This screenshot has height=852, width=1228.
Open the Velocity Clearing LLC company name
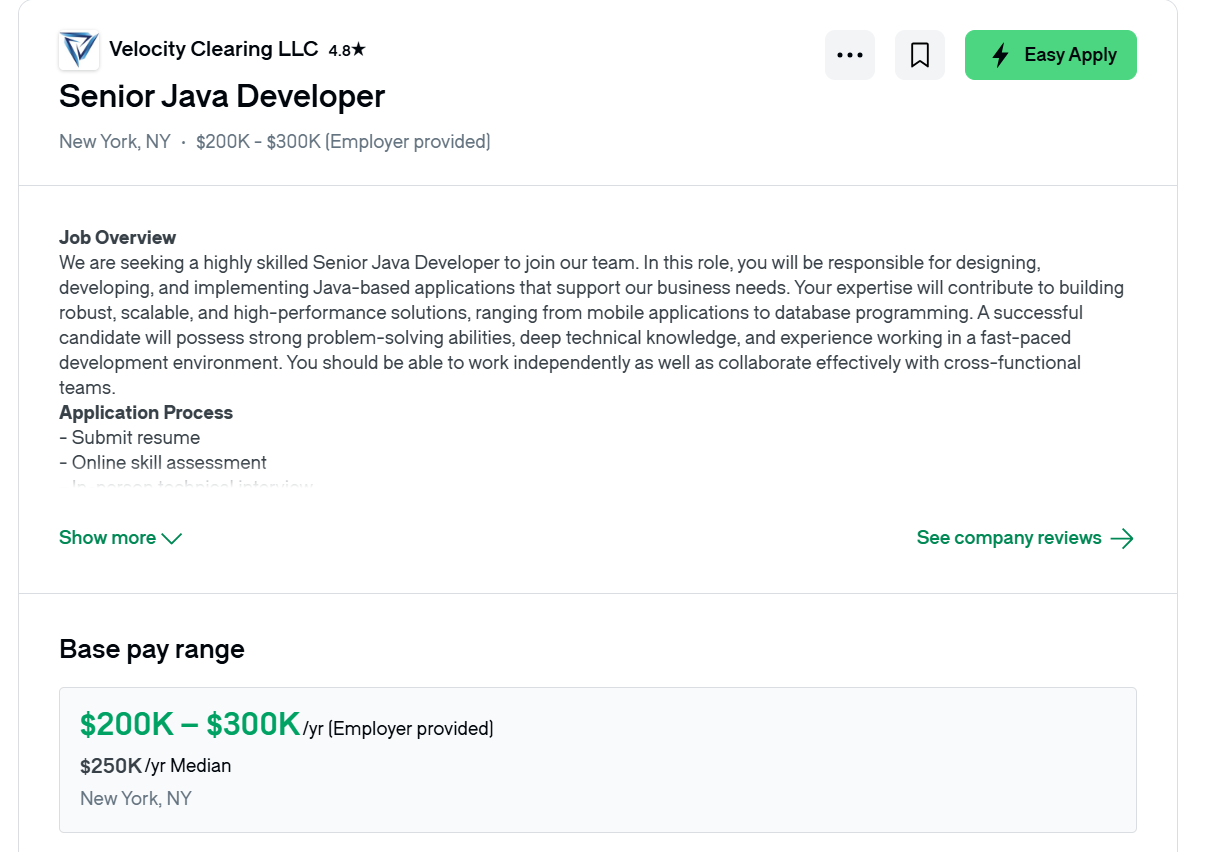213,49
